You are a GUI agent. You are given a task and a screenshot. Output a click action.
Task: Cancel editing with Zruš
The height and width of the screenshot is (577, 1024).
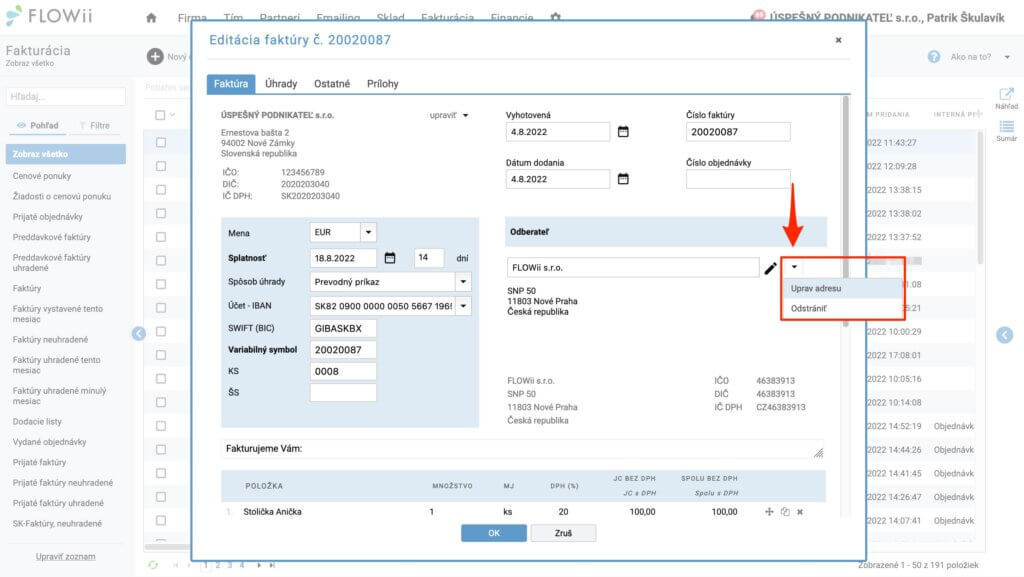(563, 533)
